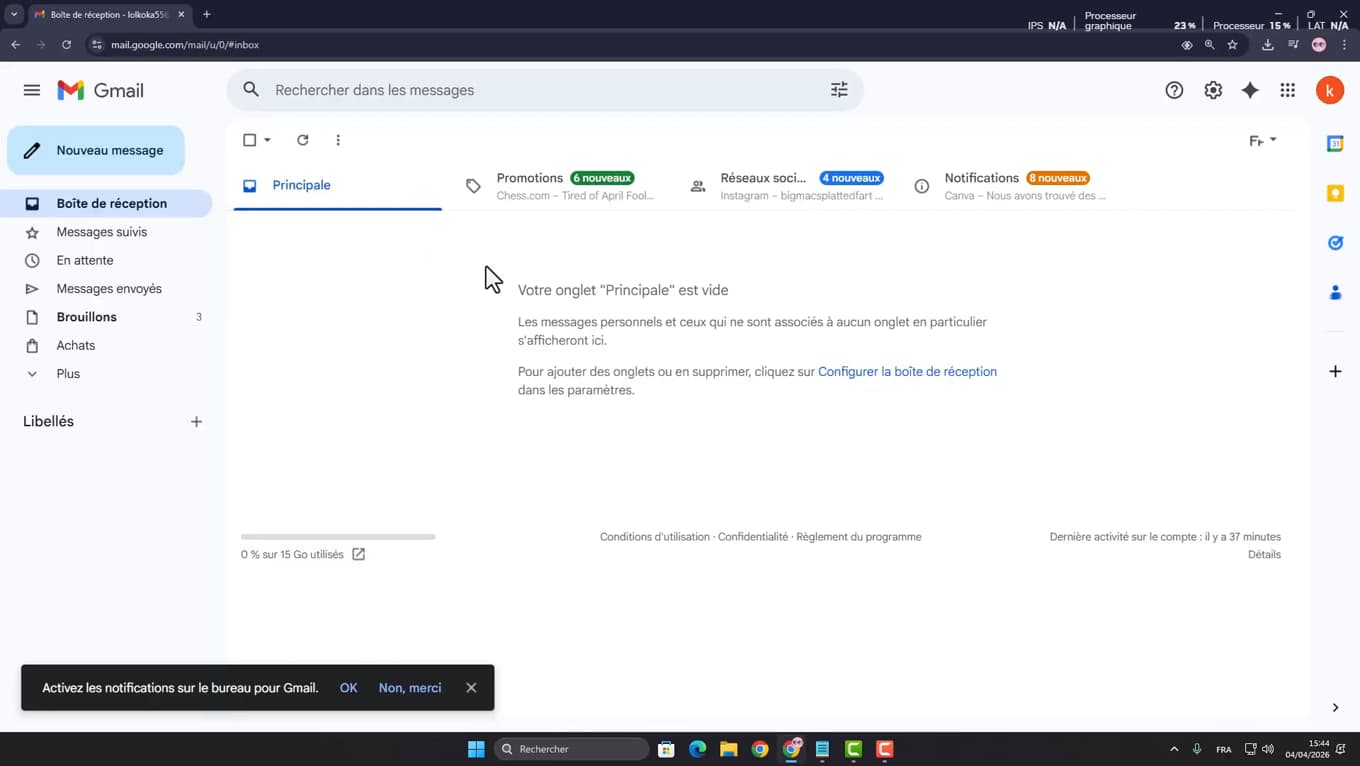Viewport: 1360px width, 766px height.
Task: Open the Google apps grid
Action: (x=1288, y=90)
